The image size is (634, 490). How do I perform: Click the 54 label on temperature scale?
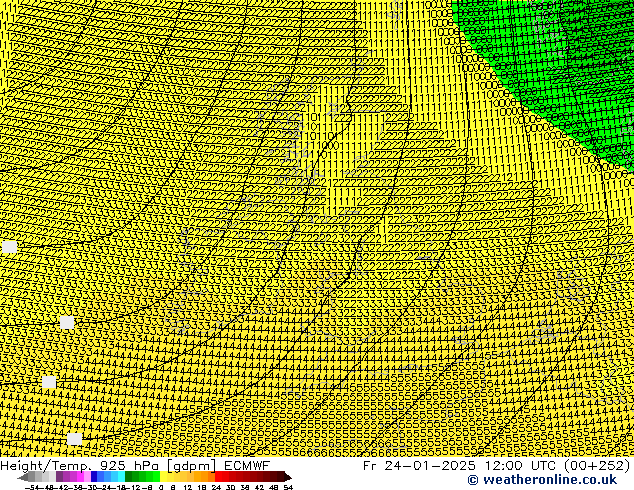coord(288,487)
